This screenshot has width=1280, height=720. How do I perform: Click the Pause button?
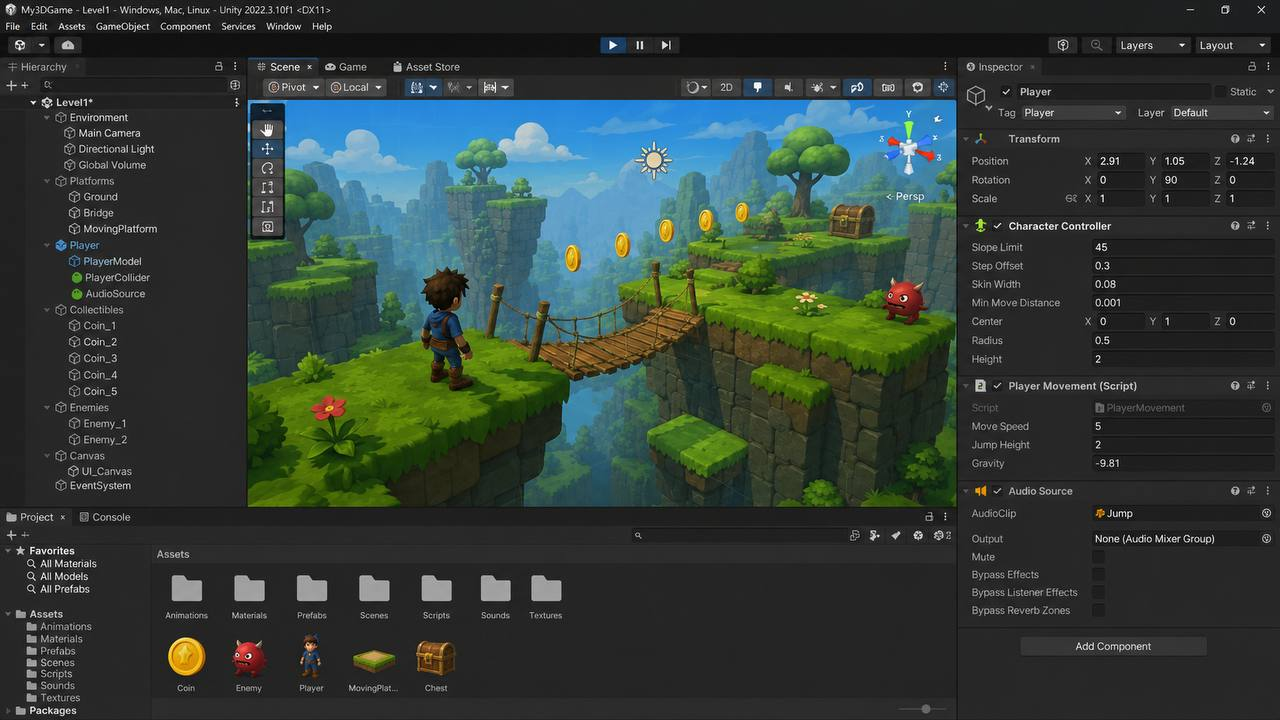tap(640, 45)
